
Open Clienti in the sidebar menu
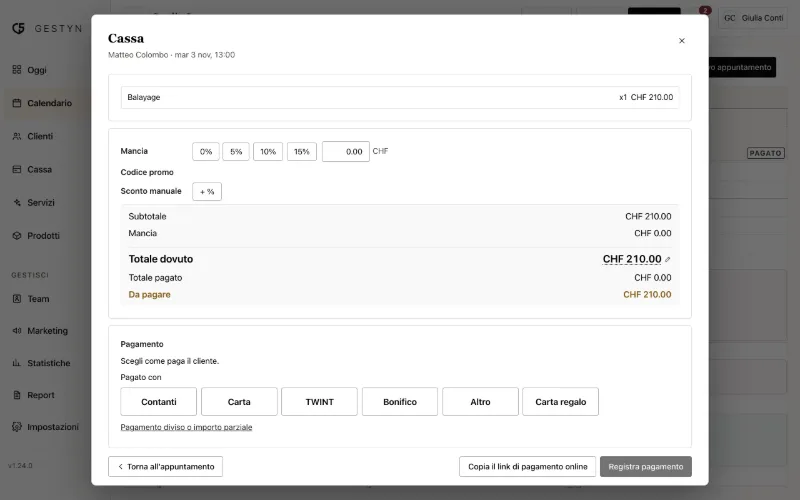40,136
